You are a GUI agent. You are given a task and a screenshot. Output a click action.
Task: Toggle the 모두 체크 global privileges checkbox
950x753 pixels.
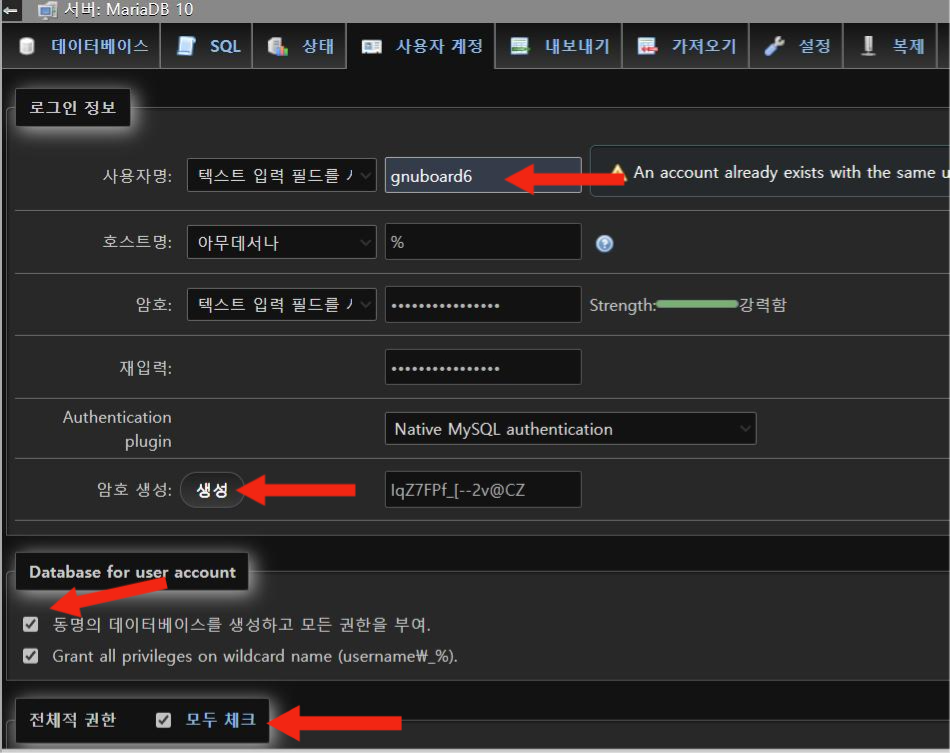164,720
